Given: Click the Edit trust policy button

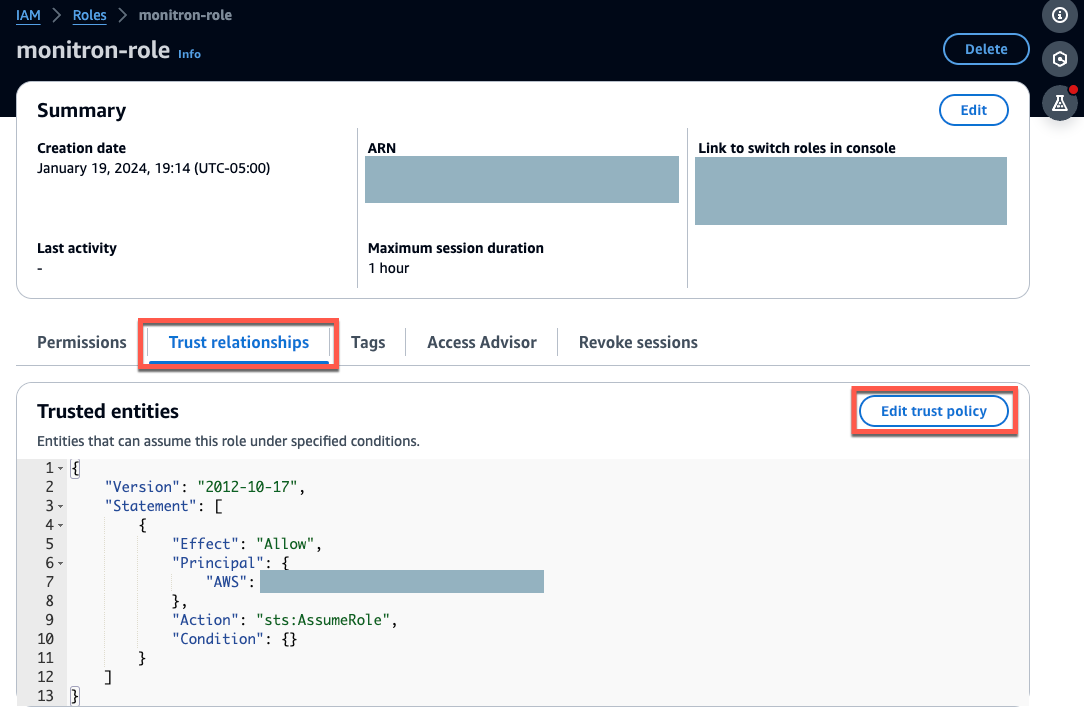Looking at the screenshot, I should pyautogui.click(x=933, y=410).
